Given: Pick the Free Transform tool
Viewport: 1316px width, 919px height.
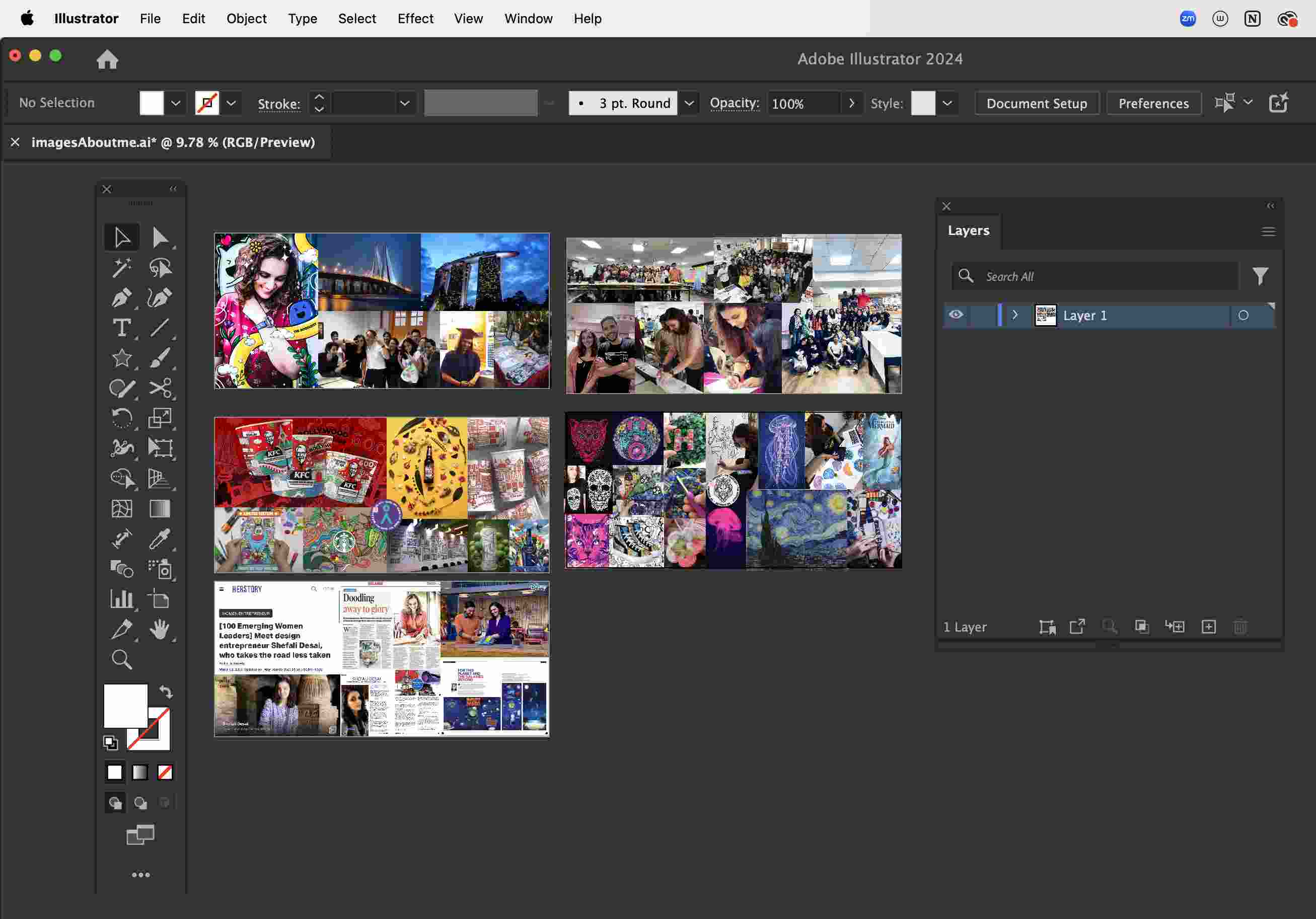Looking at the screenshot, I should coord(160,448).
